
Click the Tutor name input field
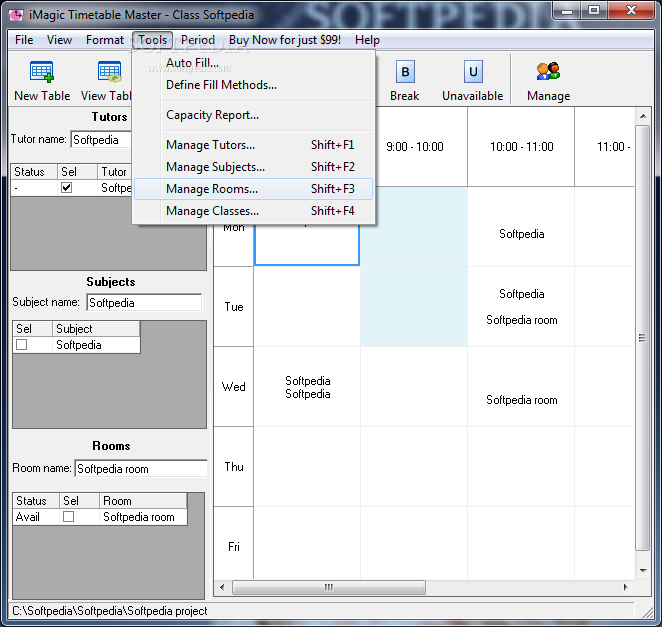click(101, 140)
